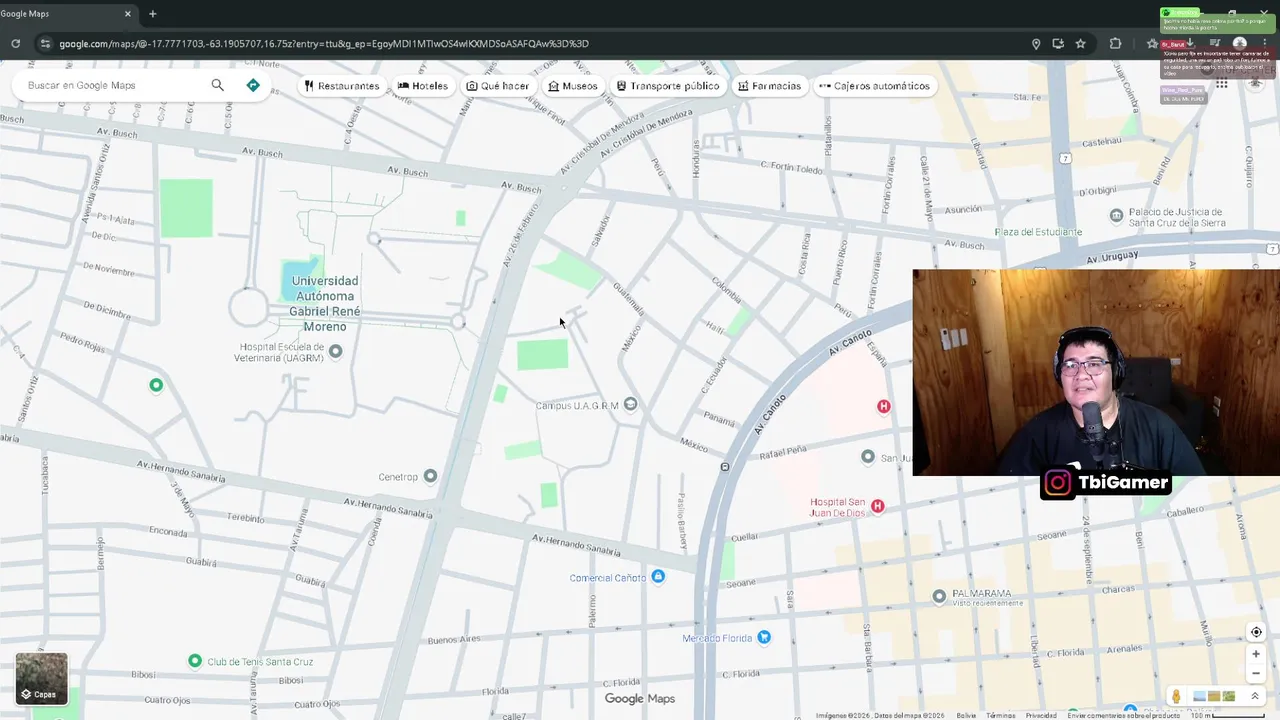Click the Universidad Autónoma Gabriel René Moreno label
The image size is (1280, 720).
tap(325, 304)
